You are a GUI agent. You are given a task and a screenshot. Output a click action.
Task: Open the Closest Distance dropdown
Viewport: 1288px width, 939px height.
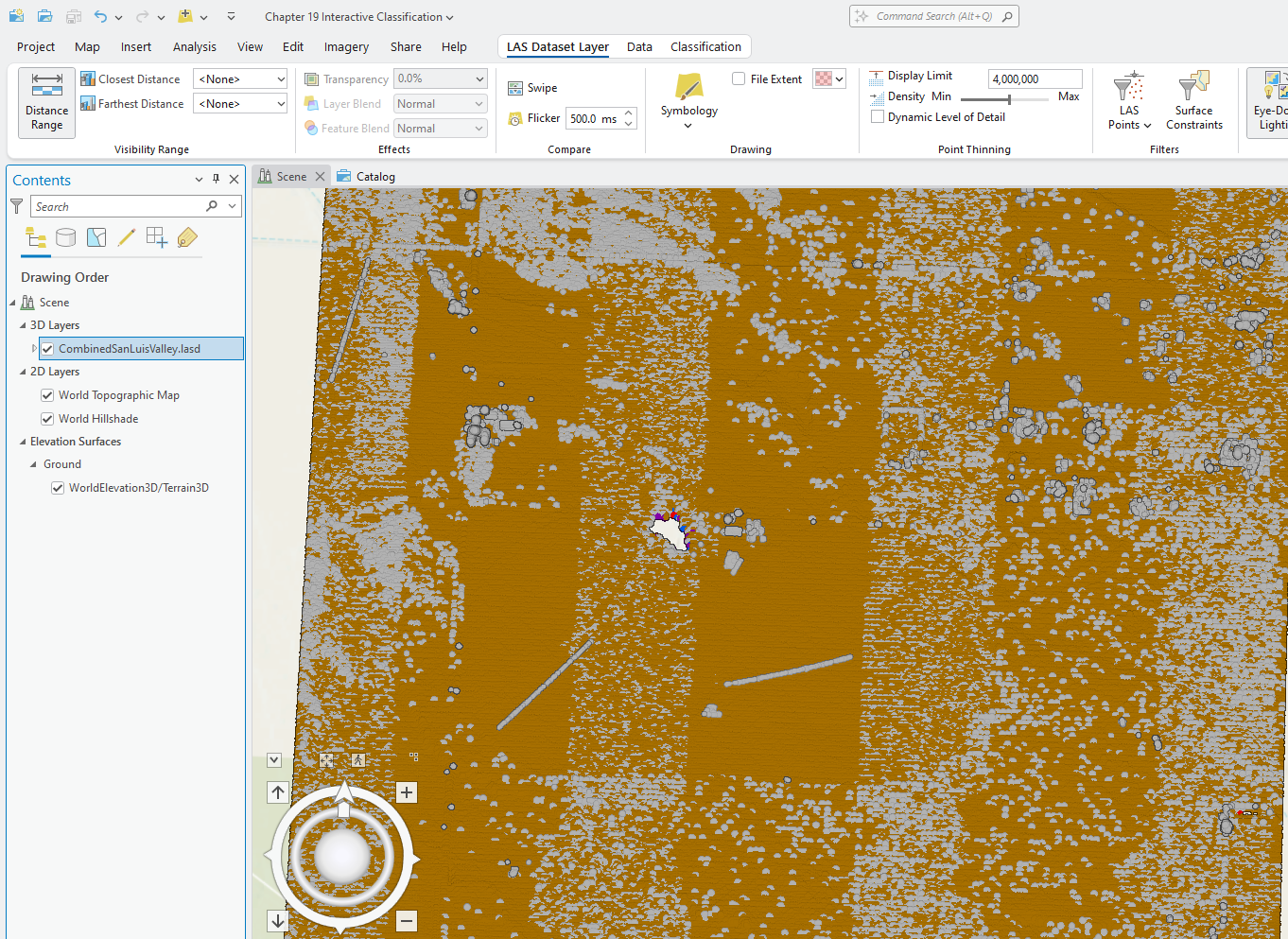(240, 79)
